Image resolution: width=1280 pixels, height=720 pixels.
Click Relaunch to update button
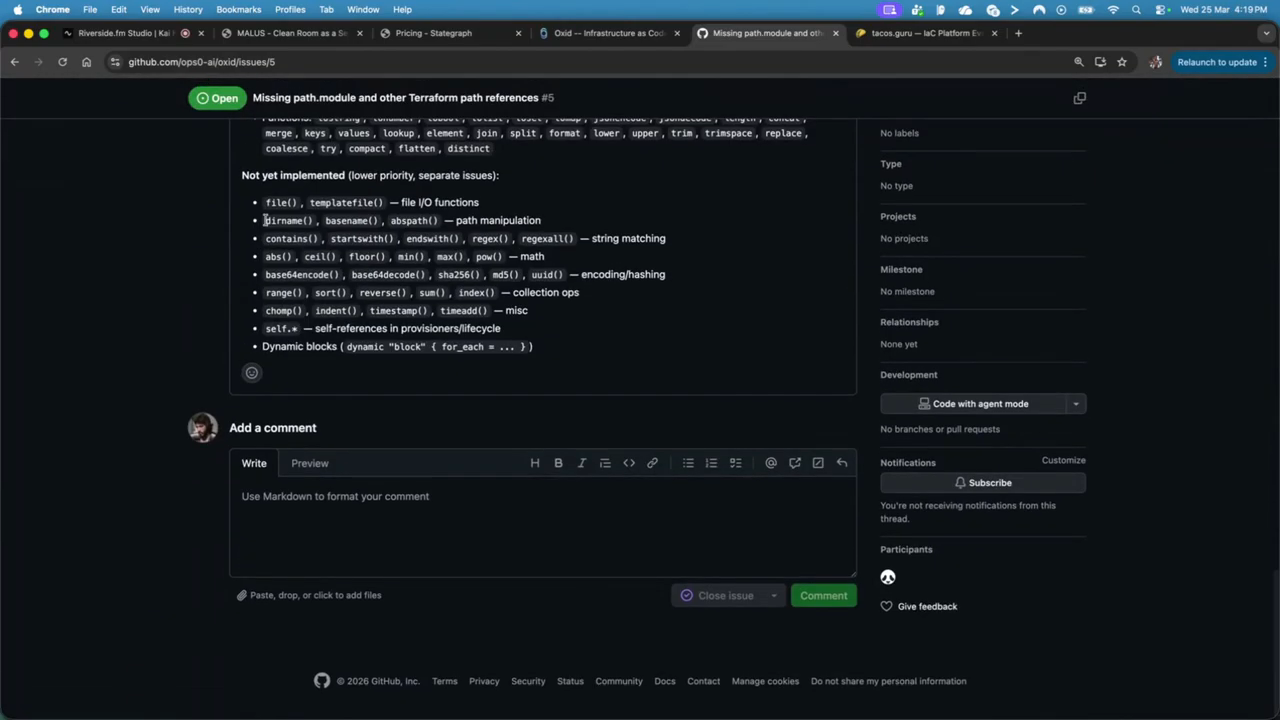1216,62
